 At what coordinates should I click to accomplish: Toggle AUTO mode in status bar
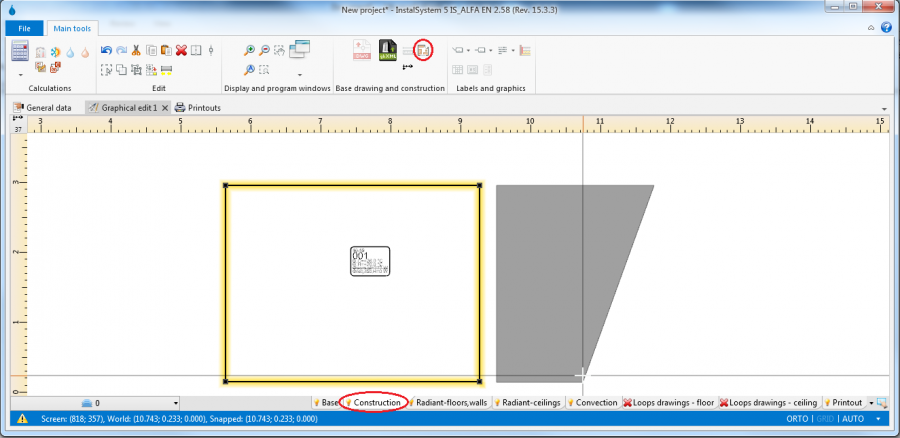pos(852,419)
